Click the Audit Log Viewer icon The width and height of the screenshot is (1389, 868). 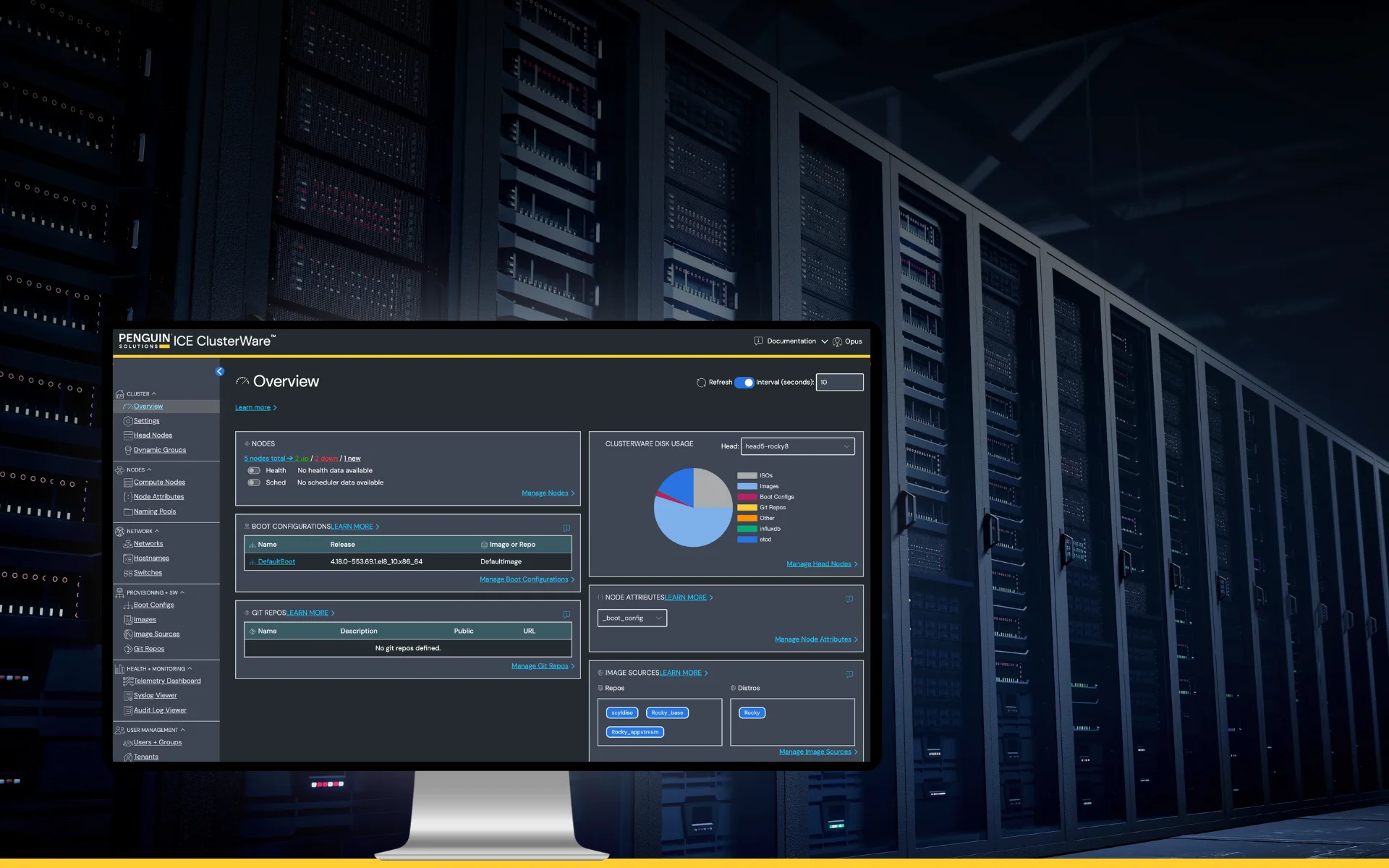click(128, 710)
